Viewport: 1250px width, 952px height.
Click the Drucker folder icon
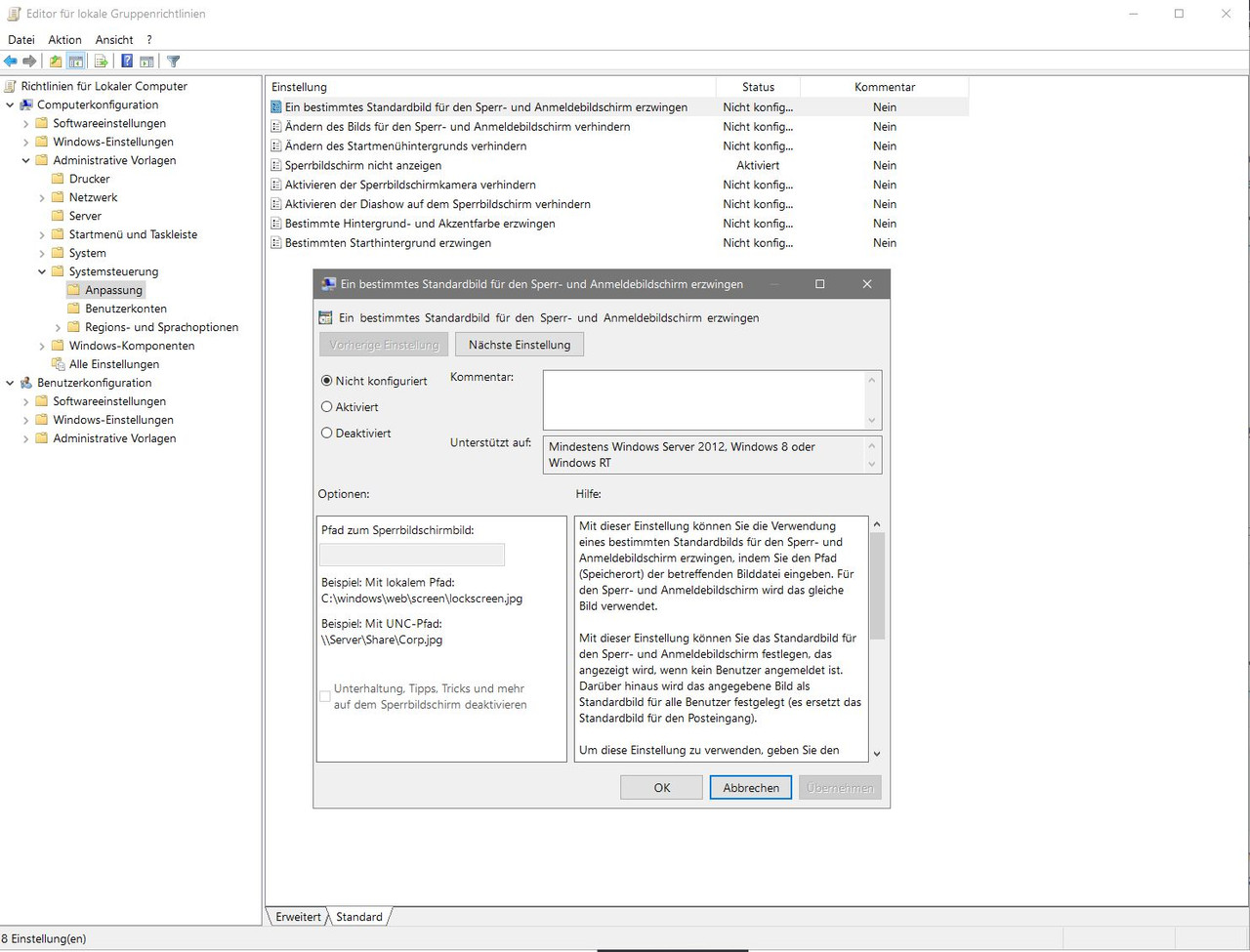58,179
